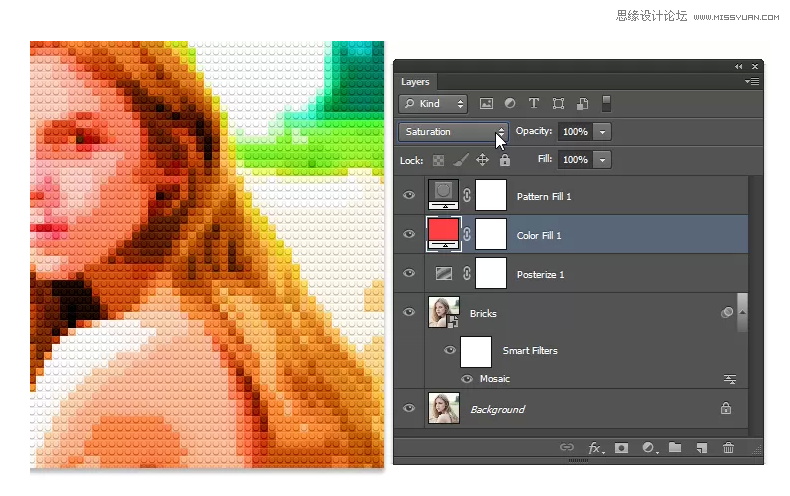Click Color Fill 1 layer mask thumbnail

(x=491, y=234)
